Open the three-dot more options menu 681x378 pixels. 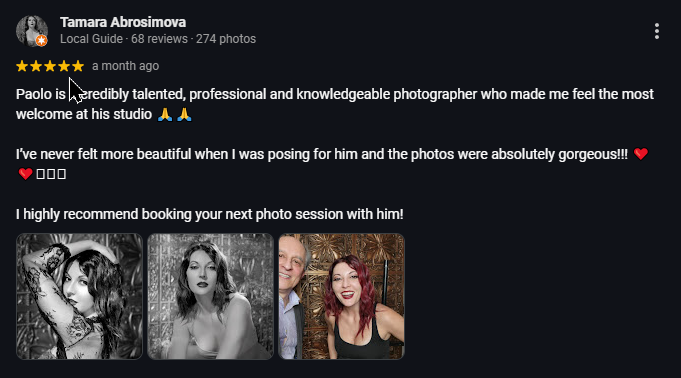(x=657, y=31)
